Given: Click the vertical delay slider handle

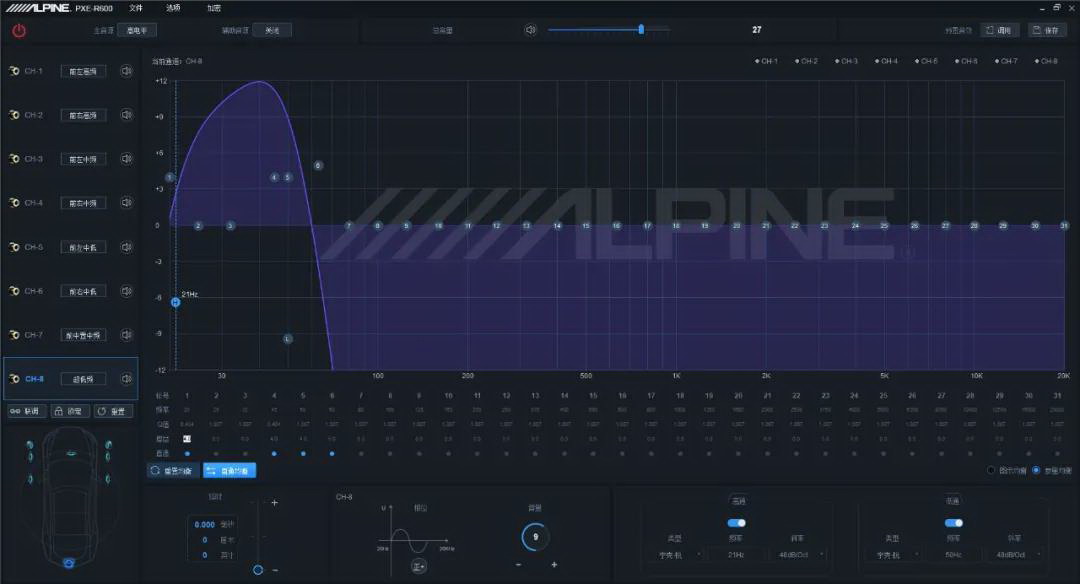Looking at the screenshot, I should point(258,570).
